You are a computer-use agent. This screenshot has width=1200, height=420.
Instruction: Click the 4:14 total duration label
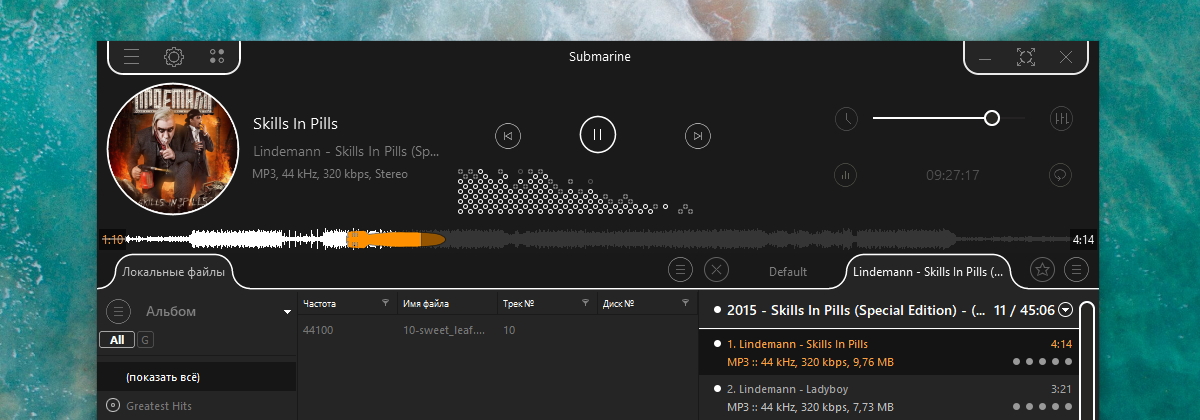click(x=1083, y=240)
